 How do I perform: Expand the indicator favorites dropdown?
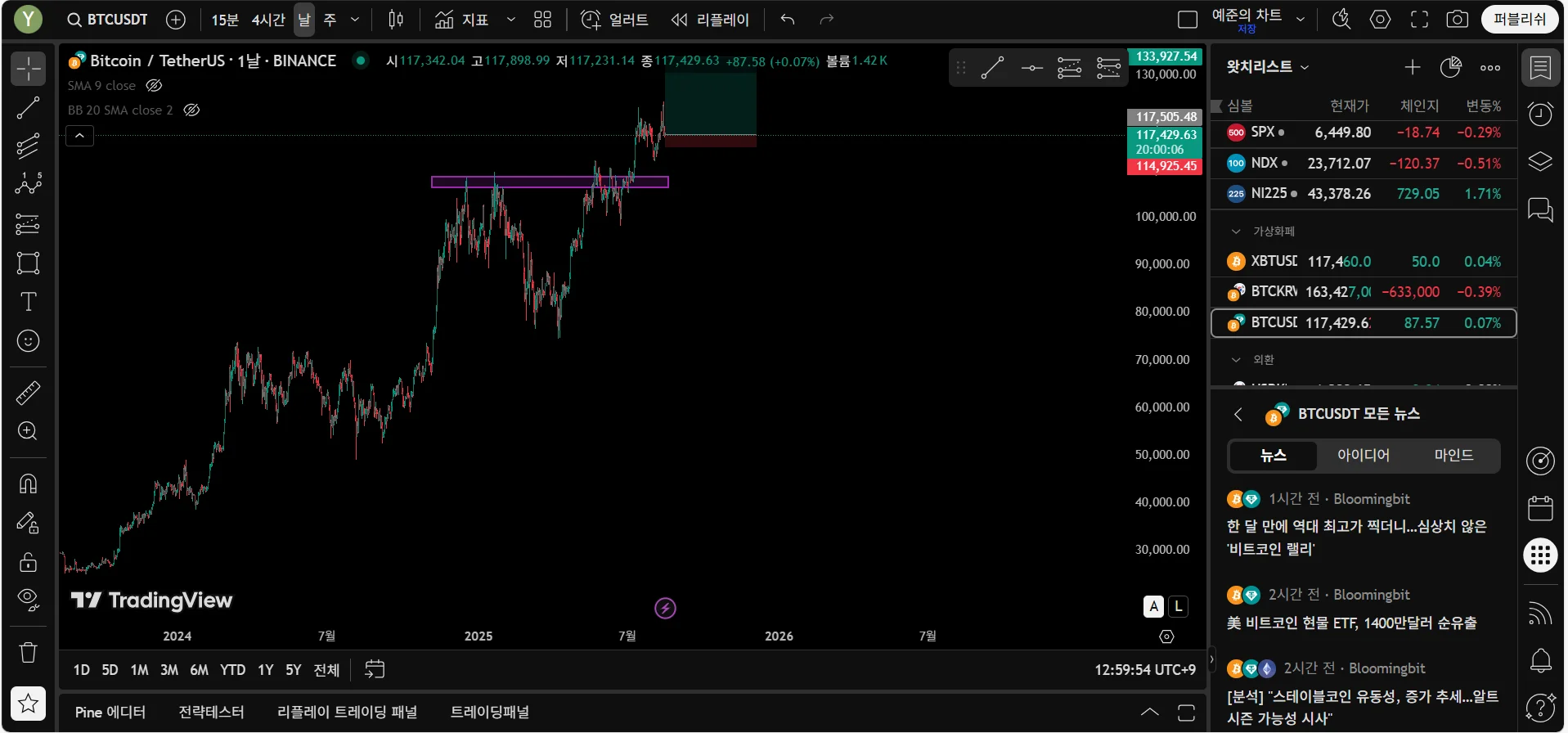click(511, 20)
